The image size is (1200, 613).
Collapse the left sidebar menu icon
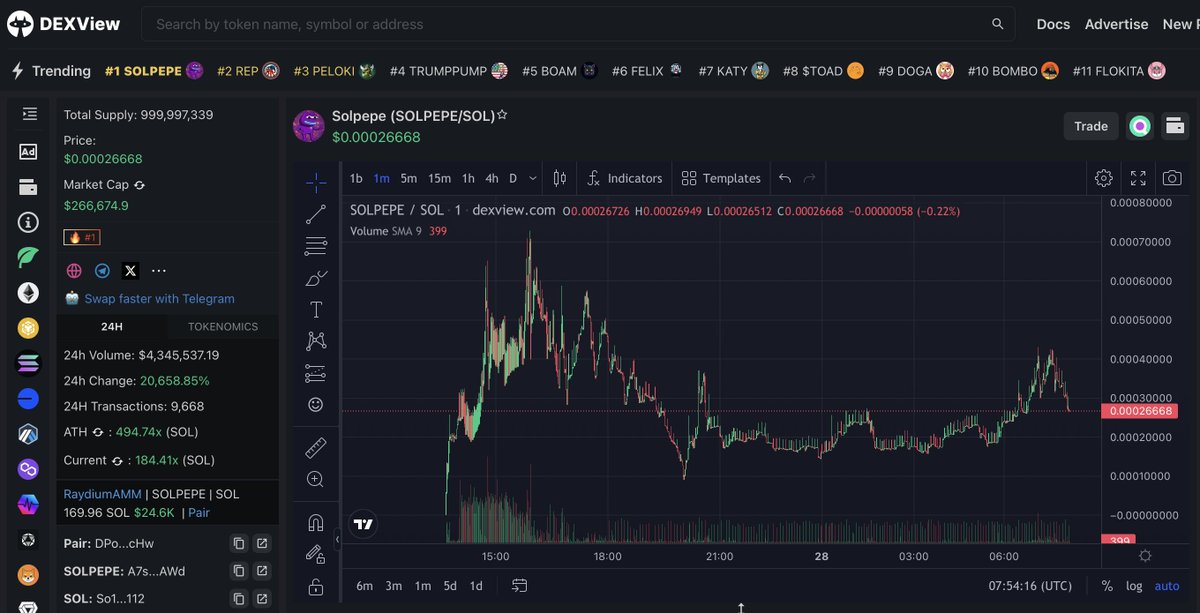tap(28, 115)
